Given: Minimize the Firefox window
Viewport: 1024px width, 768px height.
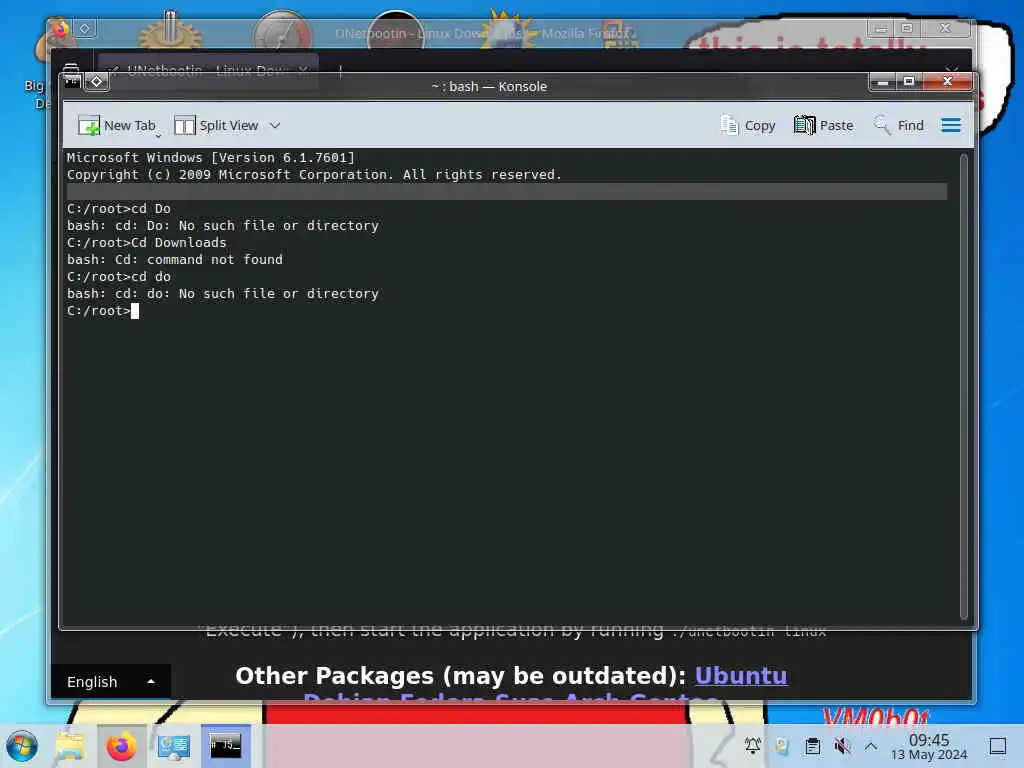Looking at the screenshot, I should [880, 28].
